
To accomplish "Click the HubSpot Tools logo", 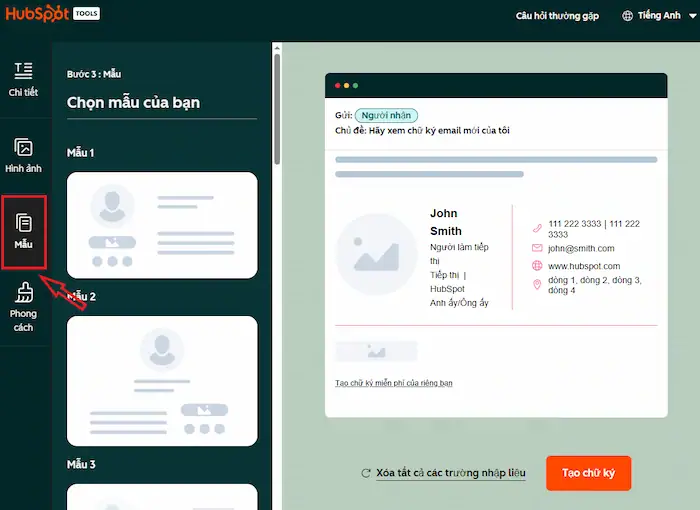I will (50, 15).
